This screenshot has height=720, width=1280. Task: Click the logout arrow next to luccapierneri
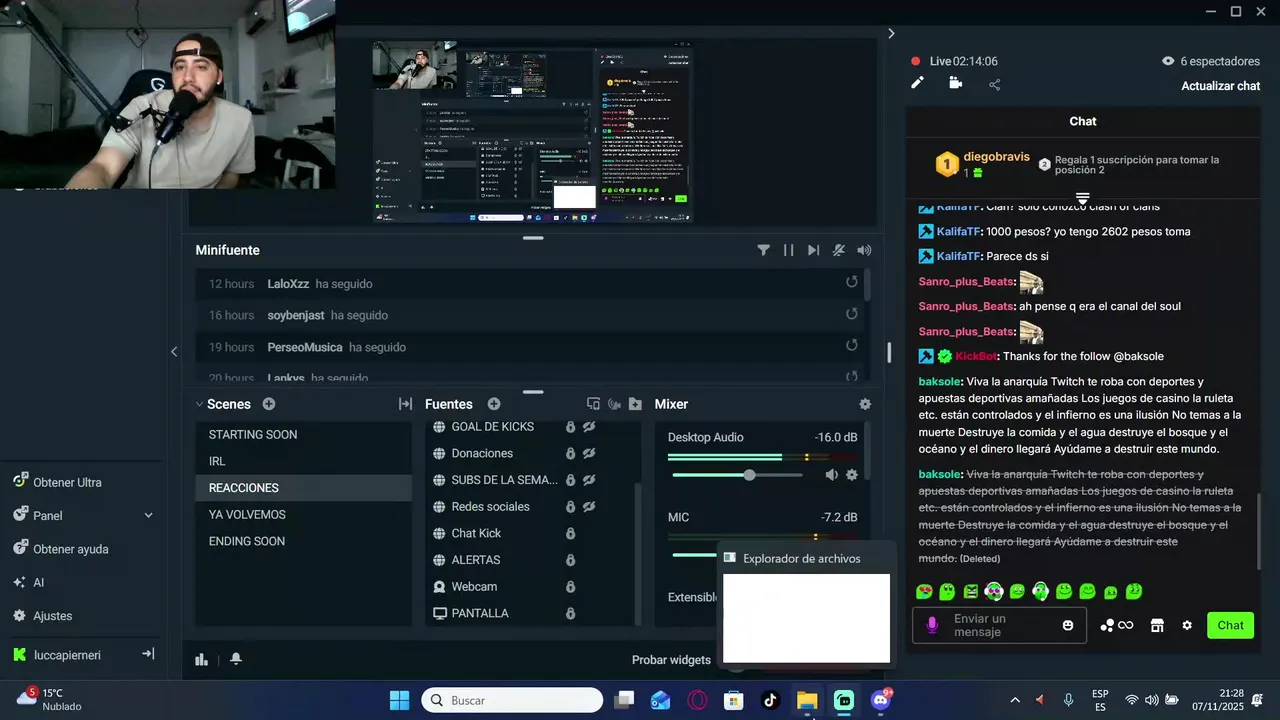[148, 654]
